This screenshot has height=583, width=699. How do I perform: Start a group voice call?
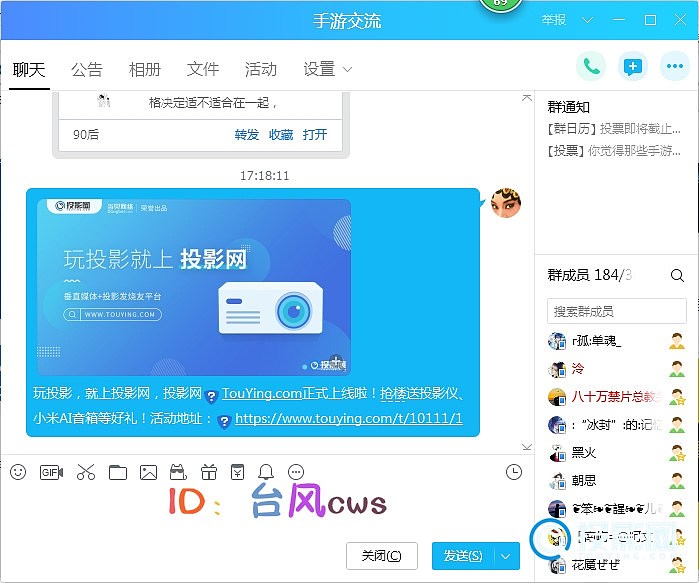591,67
